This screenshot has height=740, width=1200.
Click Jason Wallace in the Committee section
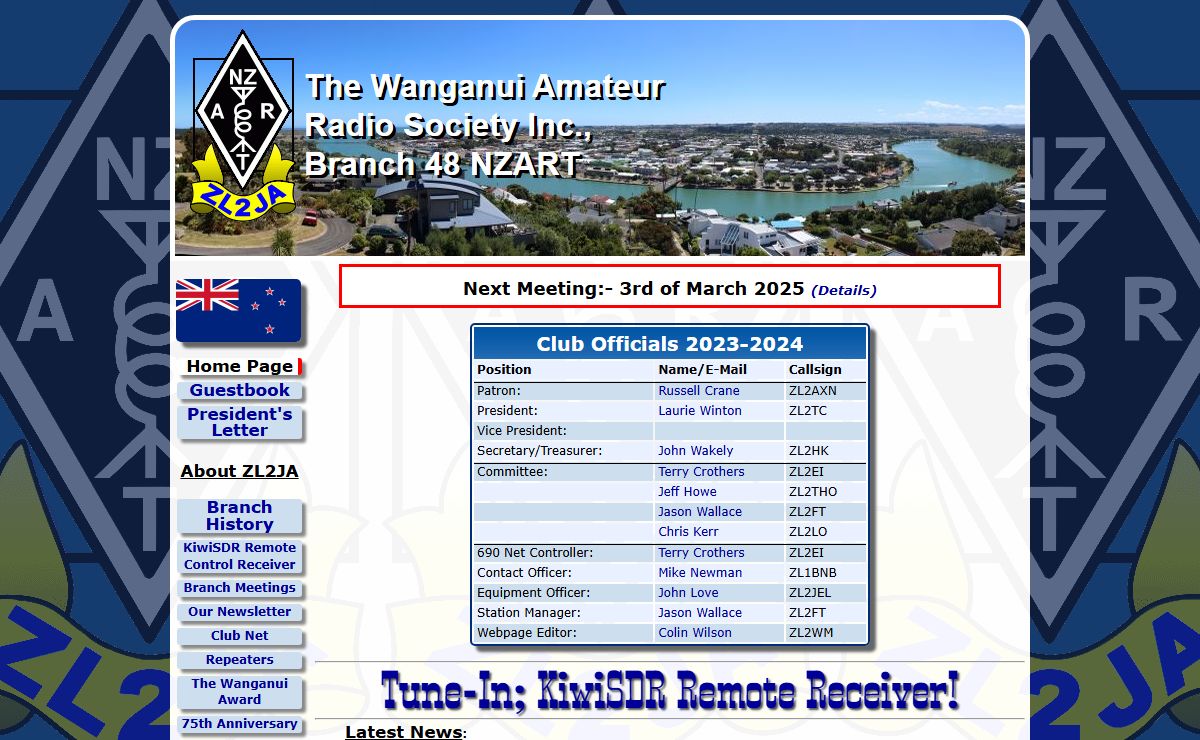700,512
